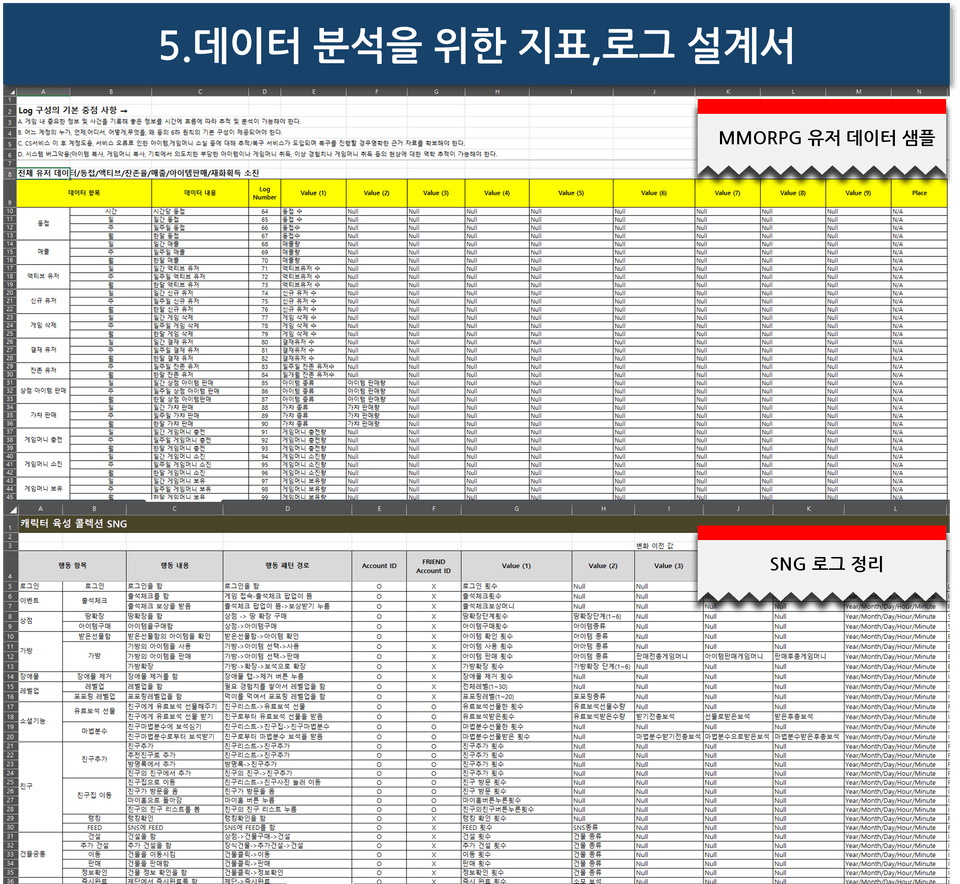Viewport: 960px width, 884px height.
Task: Click the '아이템을구매함' cell
Action: pos(174,626)
